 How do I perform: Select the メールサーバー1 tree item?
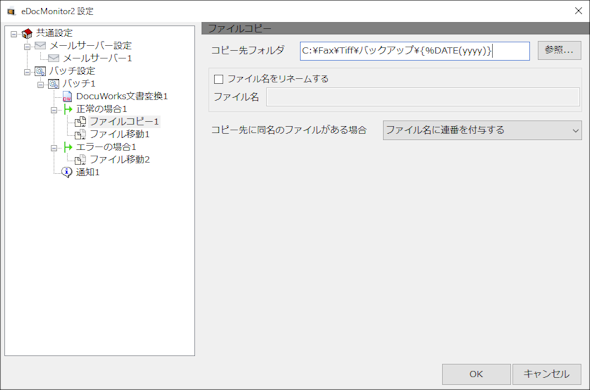(97, 58)
